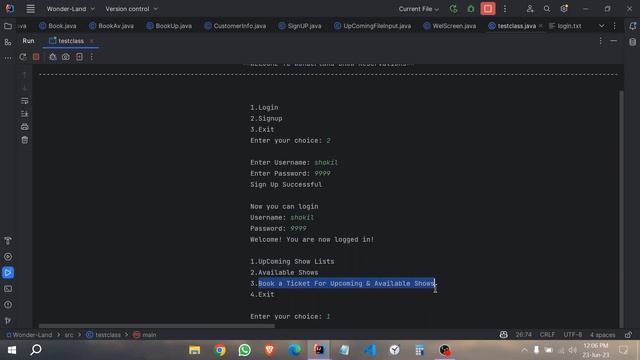Open the Services tool window icon
Image resolution: width=640 pixels, height=360 pixels.
click(x=8, y=257)
